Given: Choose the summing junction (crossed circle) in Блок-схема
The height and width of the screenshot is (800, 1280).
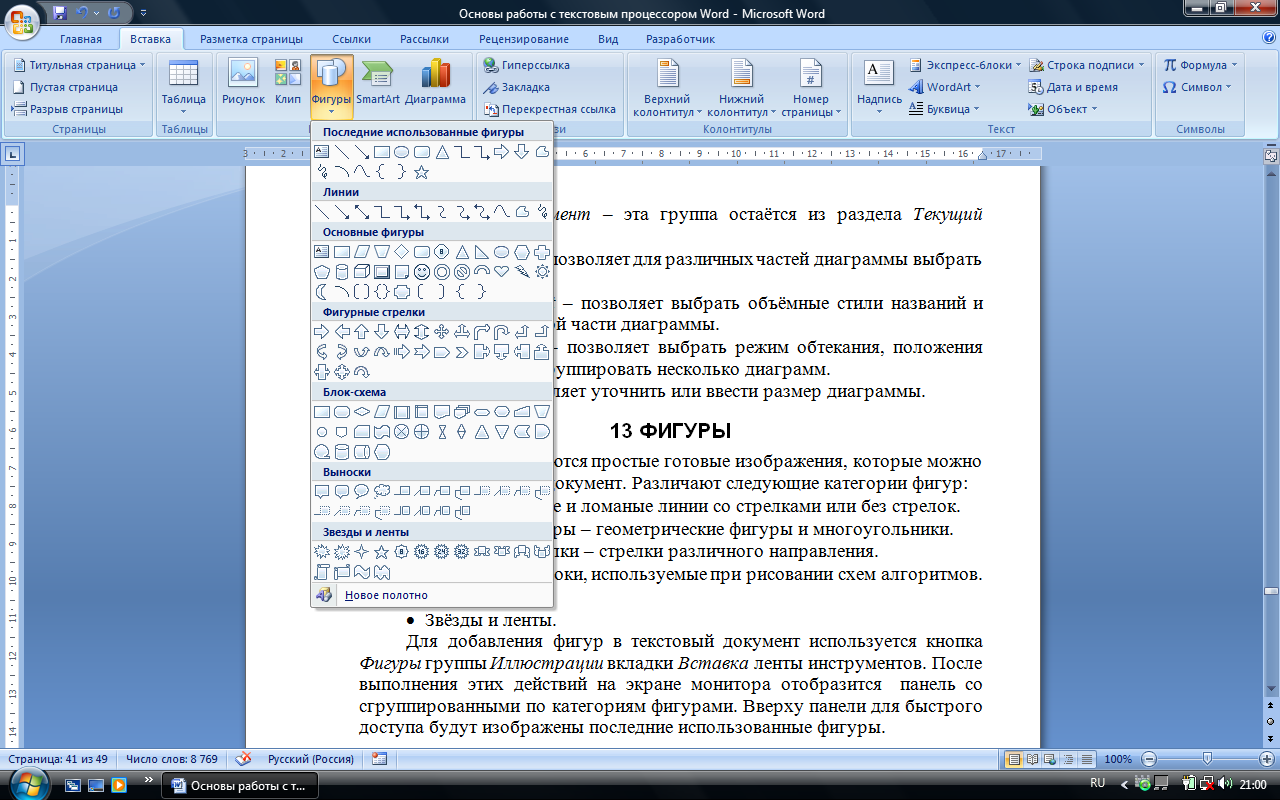Looking at the screenshot, I should point(401,431).
